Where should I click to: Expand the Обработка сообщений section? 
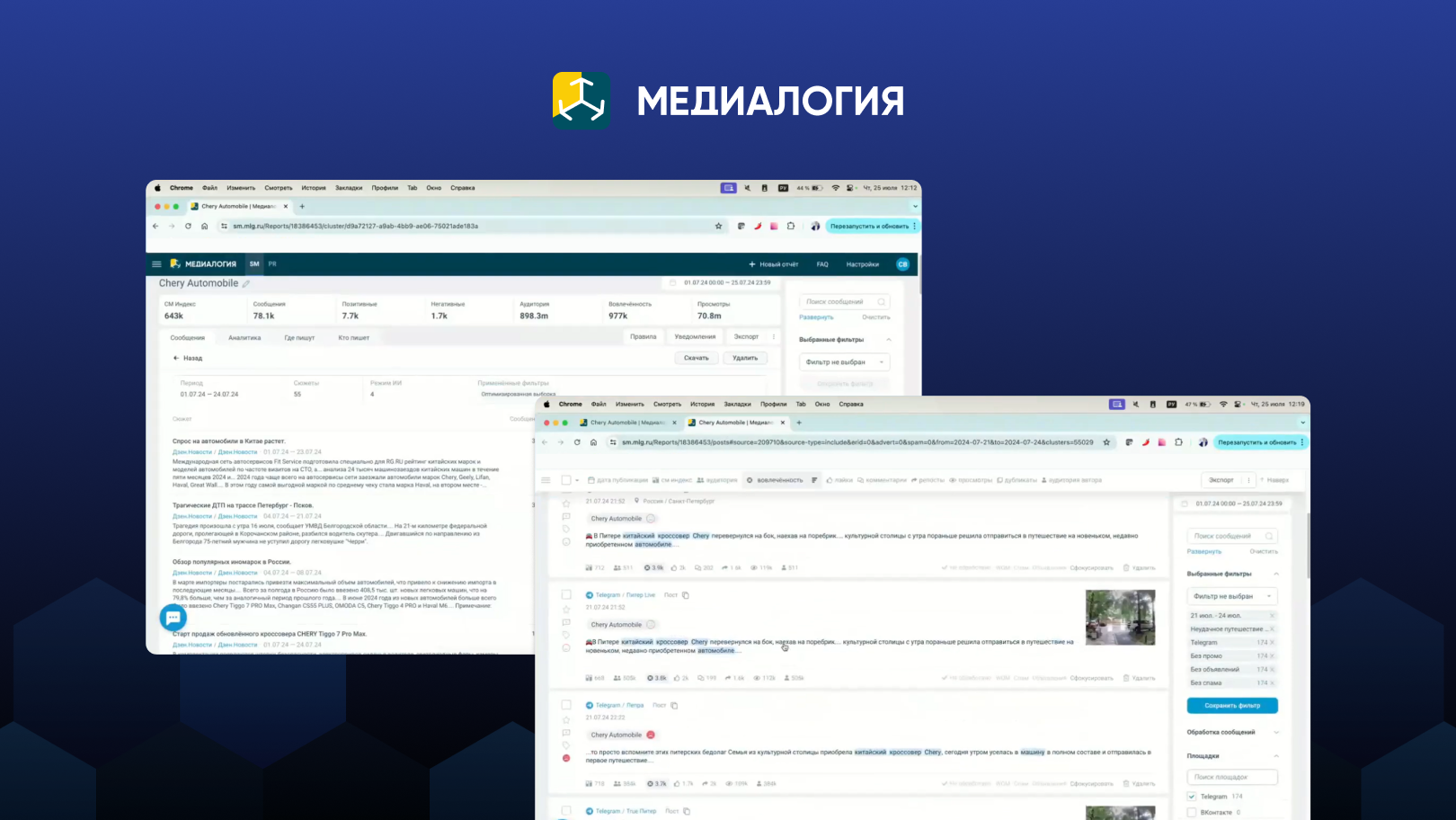(1275, 733)
